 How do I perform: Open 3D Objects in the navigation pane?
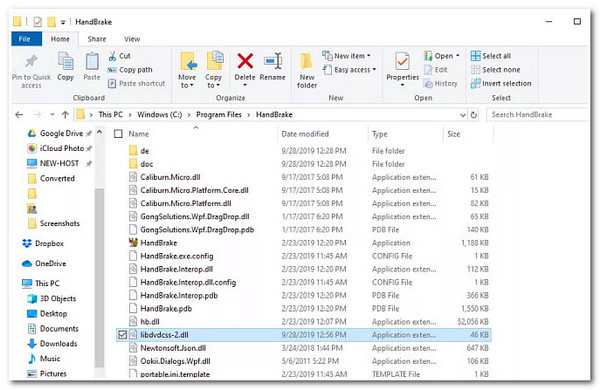click(x=52, y=299)
